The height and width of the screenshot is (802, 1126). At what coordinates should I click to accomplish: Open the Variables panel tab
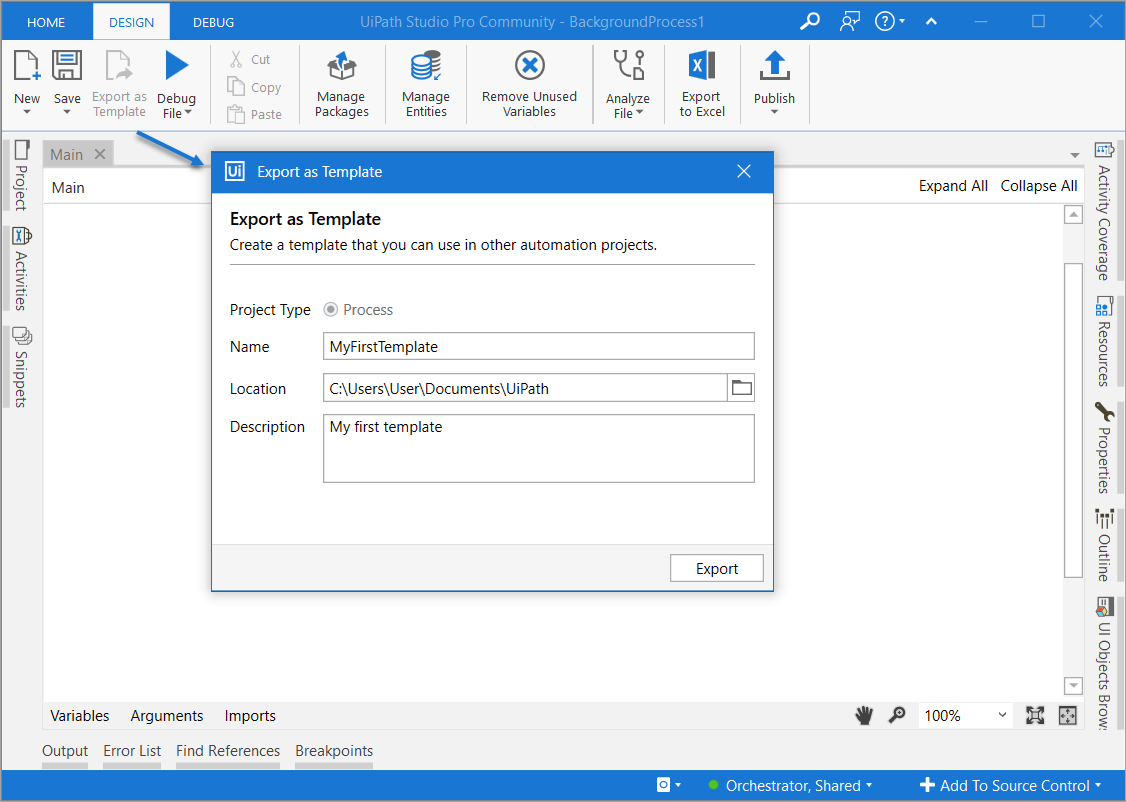(x=80, y=716)
